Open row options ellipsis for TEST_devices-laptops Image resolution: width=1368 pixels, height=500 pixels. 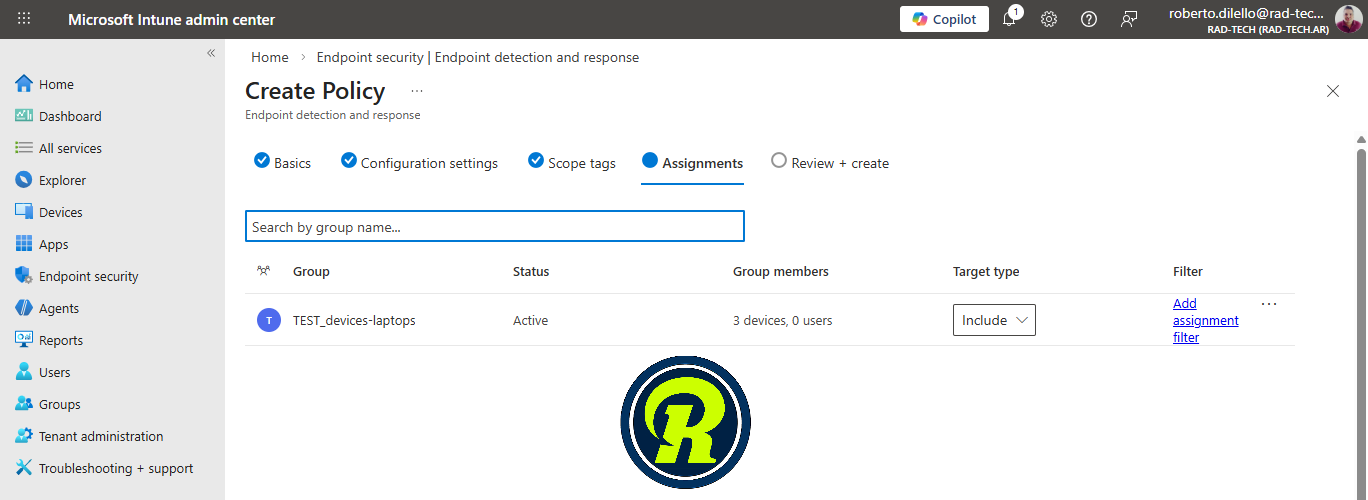click(1269, 304)
